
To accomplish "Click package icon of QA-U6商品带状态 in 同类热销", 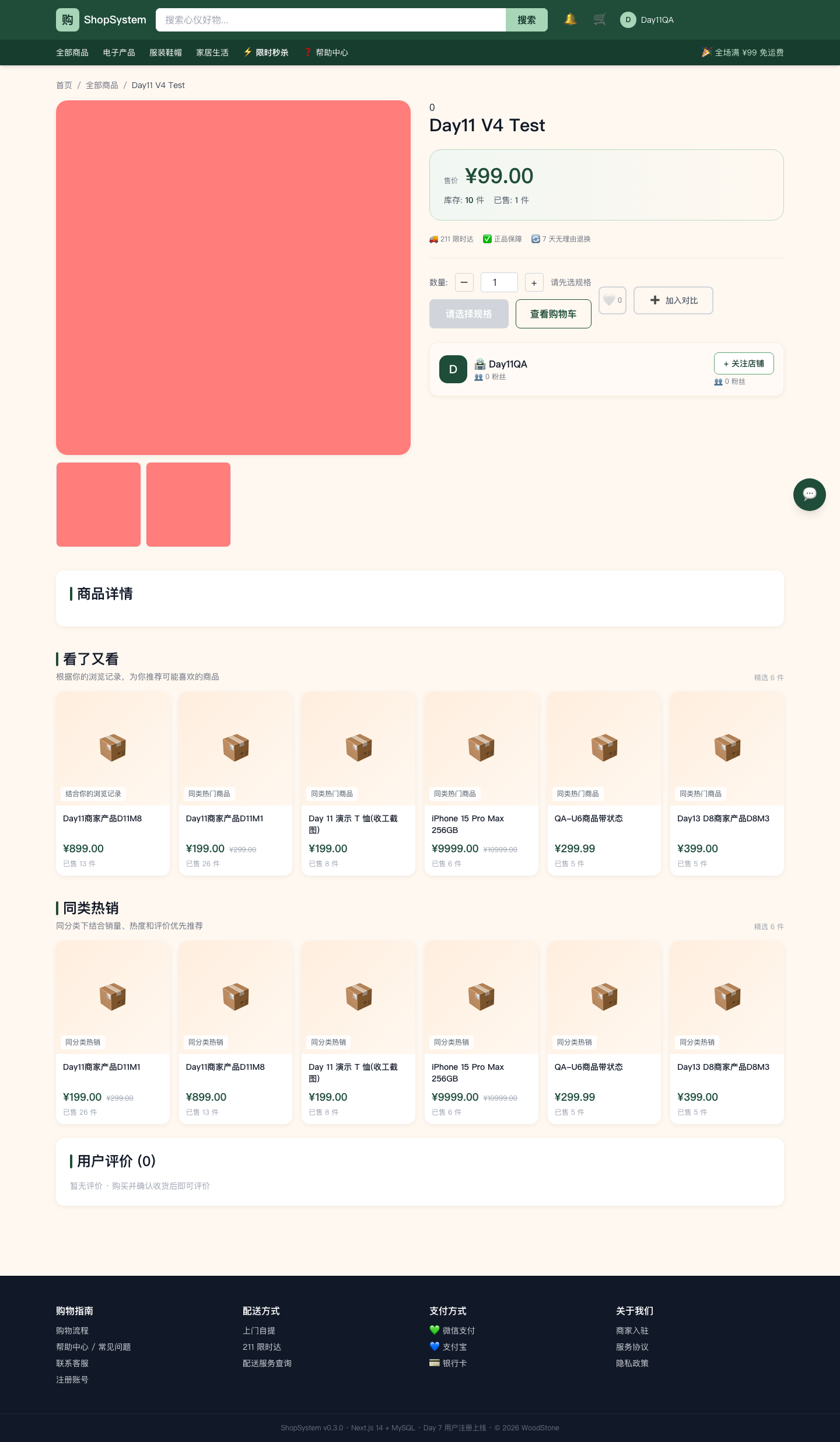I will (604, 997).
